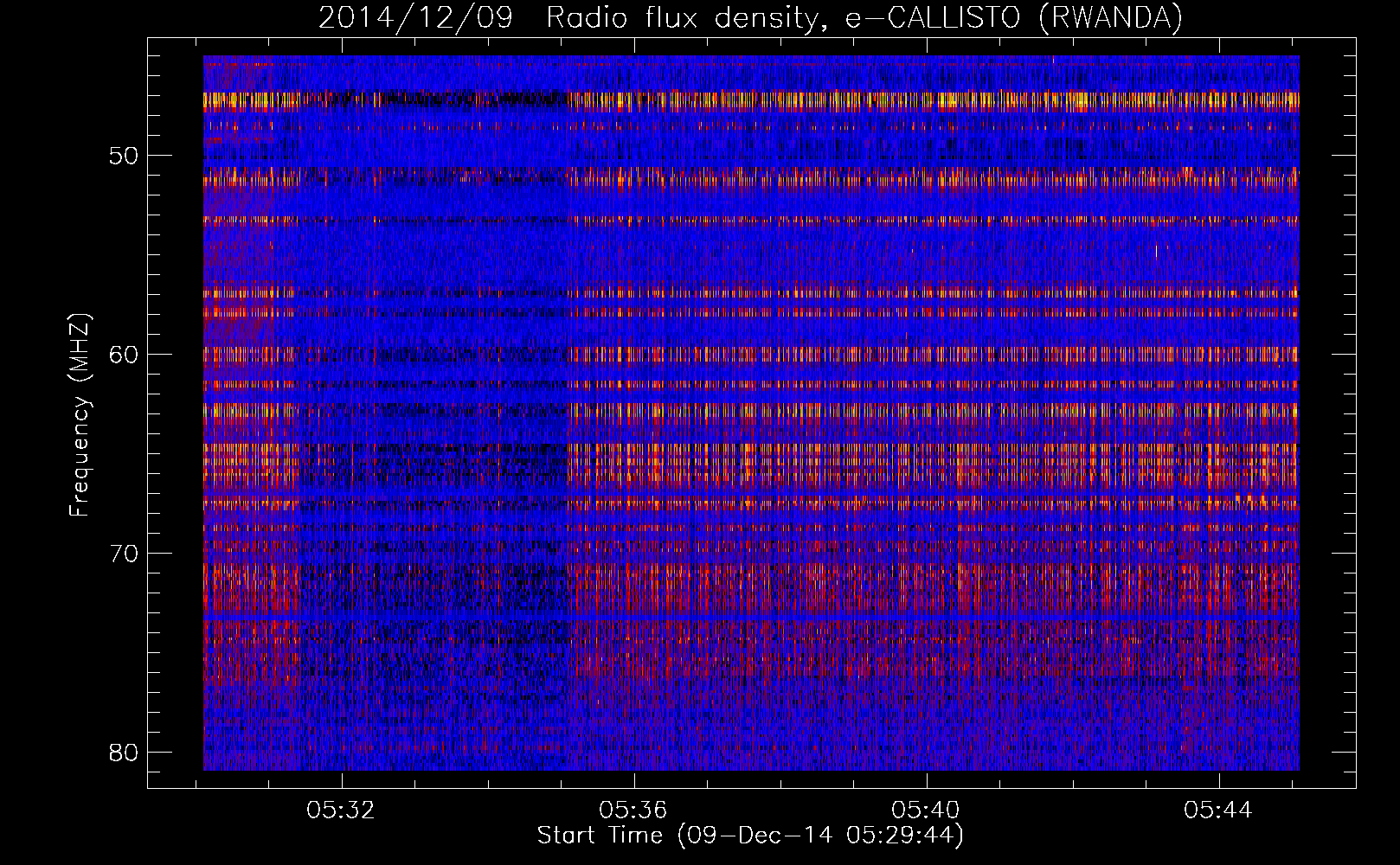Click the 'Start Time (09-Dec-14 05:29:44)' label
This screenshot has width=1400, height=865.
[750, 836]
